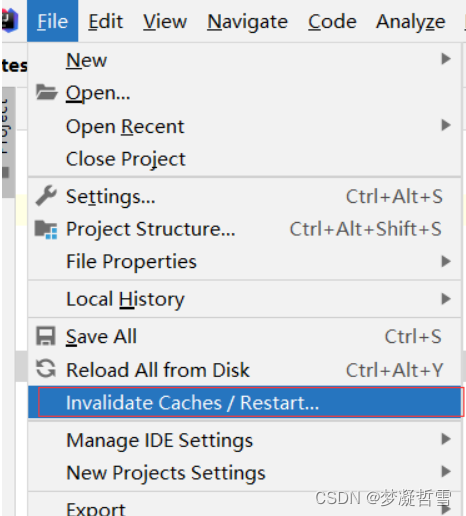Open the Code menu
466x516 pixels.
click(x=332, y=21)
